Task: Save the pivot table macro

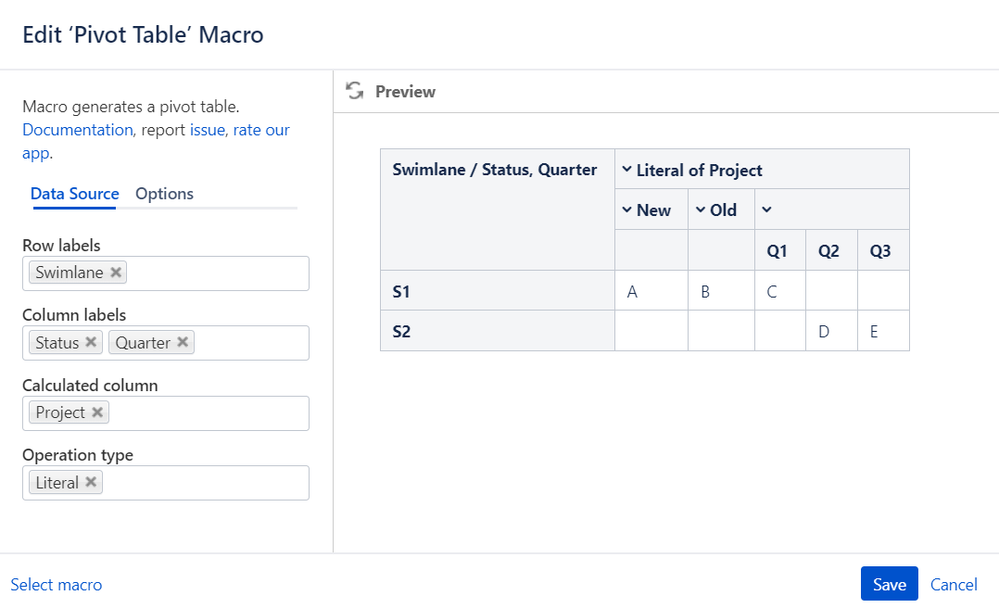Action: click(889, 584)
